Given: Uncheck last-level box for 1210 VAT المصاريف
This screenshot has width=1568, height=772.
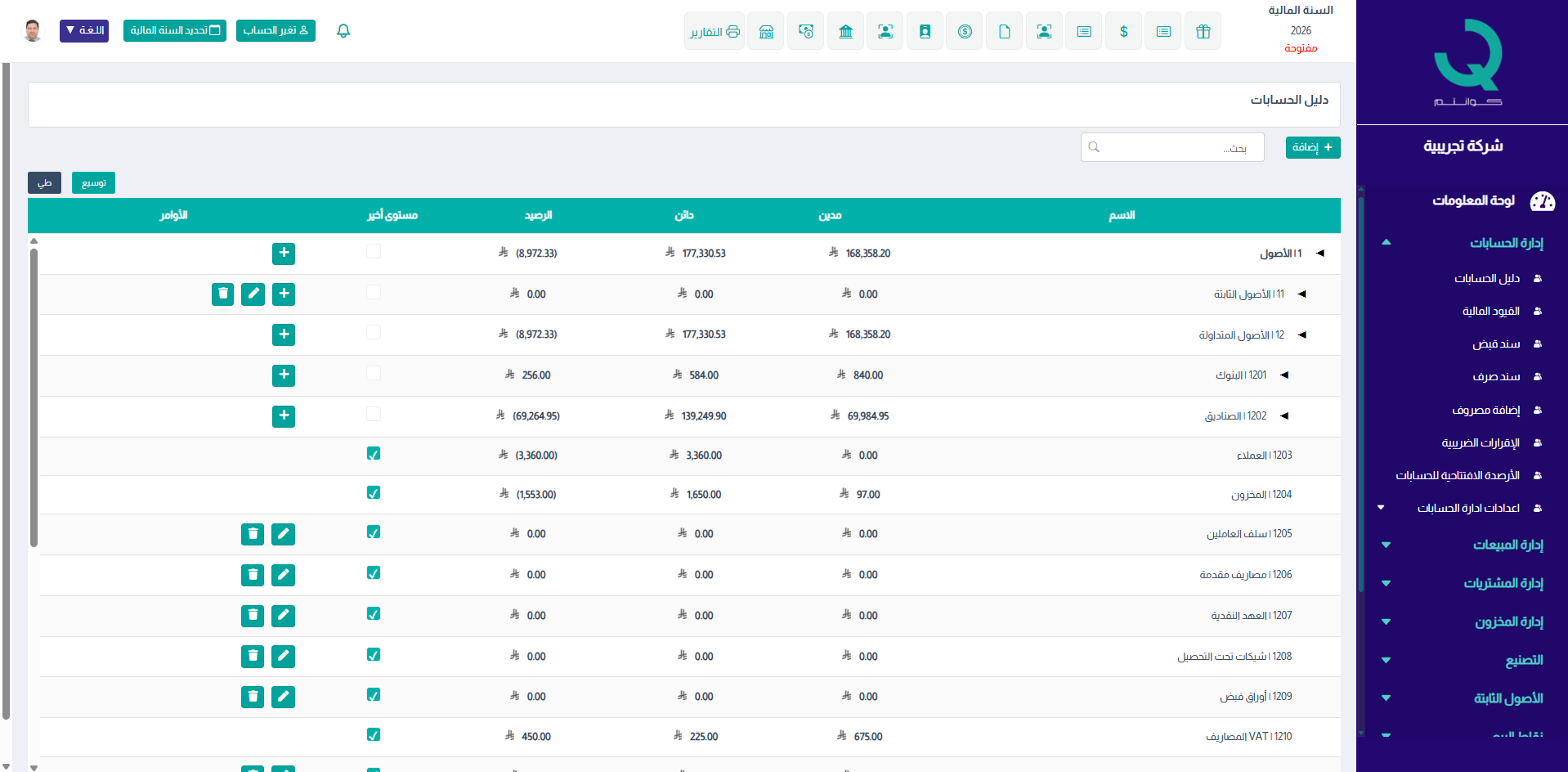Looking at the screenshot, I should [374, 734].
